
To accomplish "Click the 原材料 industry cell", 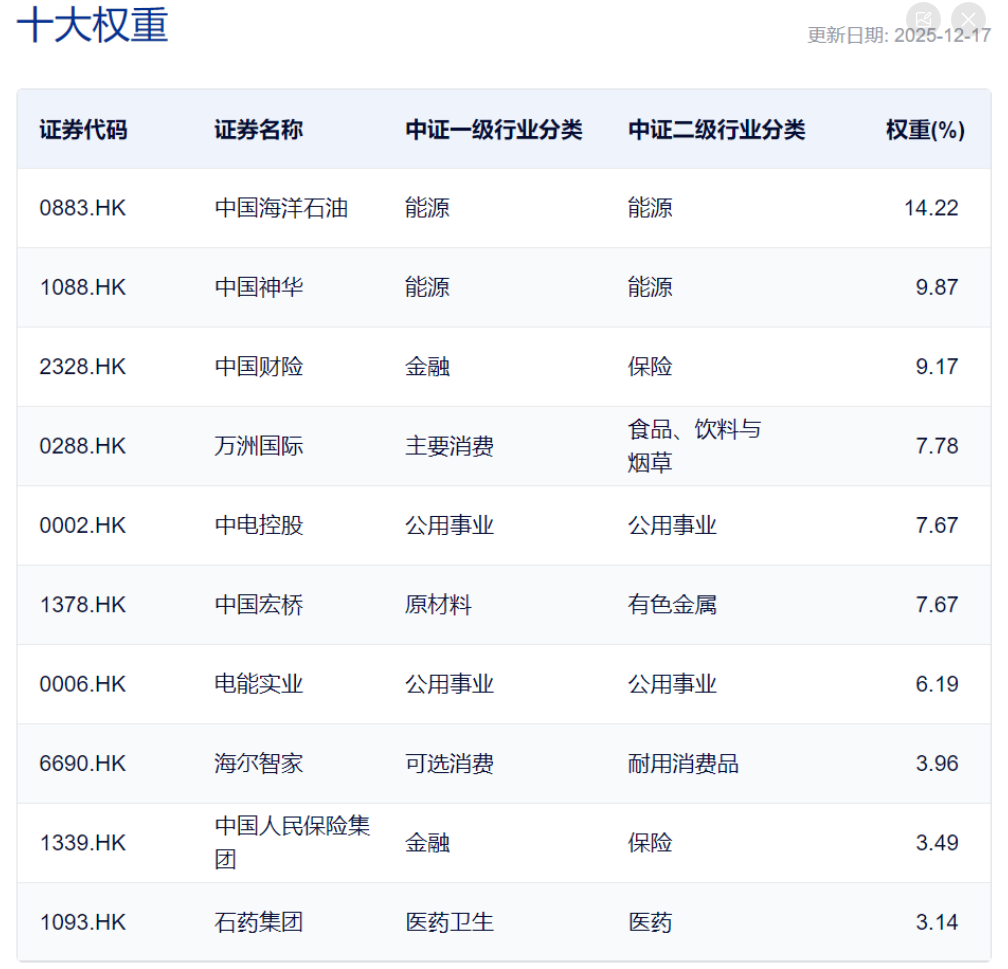I will pyautogui.click(x=438, y=605).
